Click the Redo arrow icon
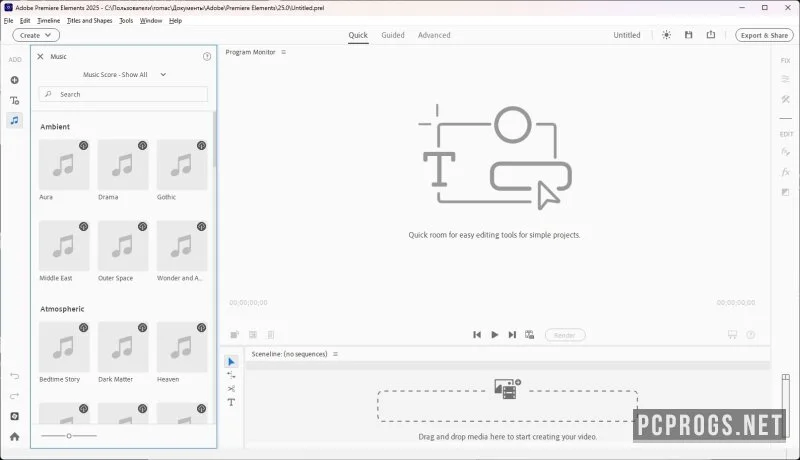 (x=15, y=396)
